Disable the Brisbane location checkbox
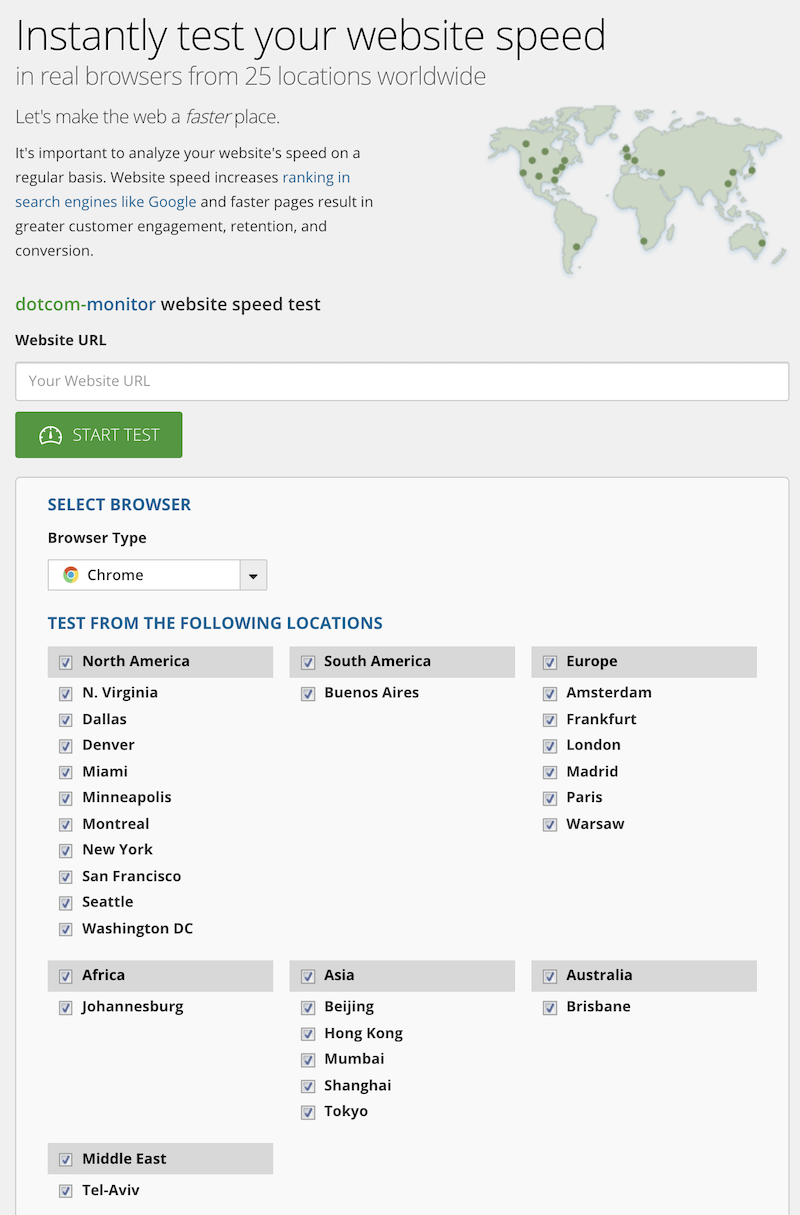Image resolution: width=800 pixels, height=1215 pixels. point(550,1007)
